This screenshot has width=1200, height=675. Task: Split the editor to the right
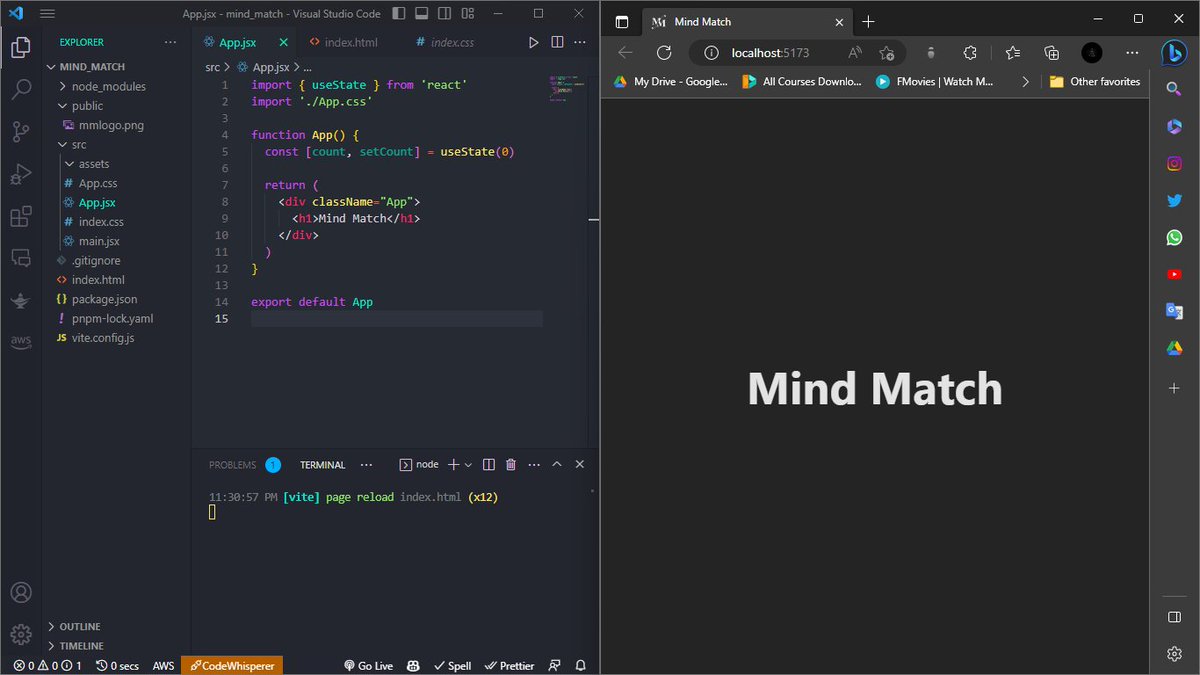[557, 43]
